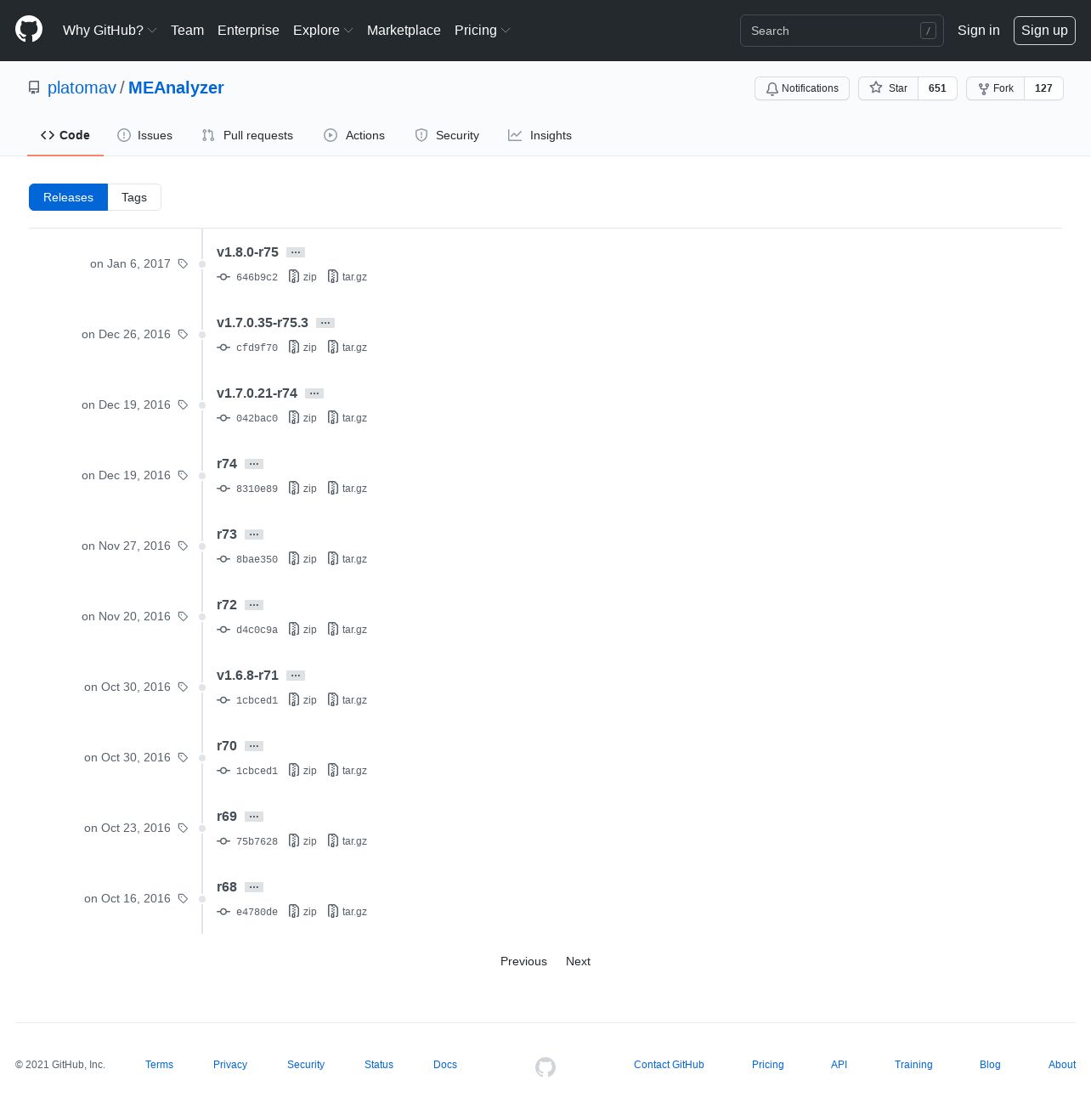Open the Training footer link
This screenshot has width=1091, height=1120.
pos(913,1065)
